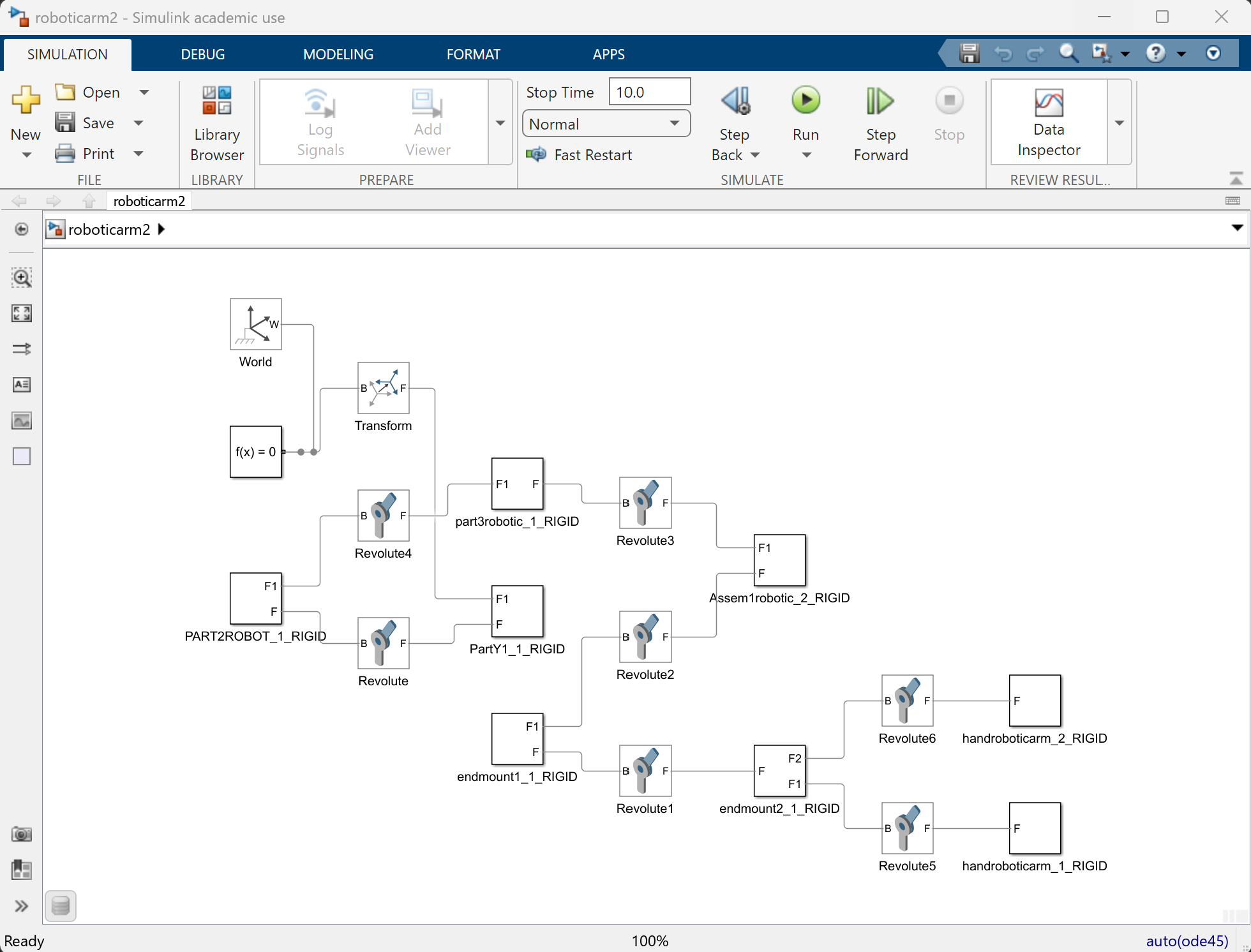Open the Step Back dropdown arrow
The height and width of the screenshot is (952, 1251).
(755, 155)
